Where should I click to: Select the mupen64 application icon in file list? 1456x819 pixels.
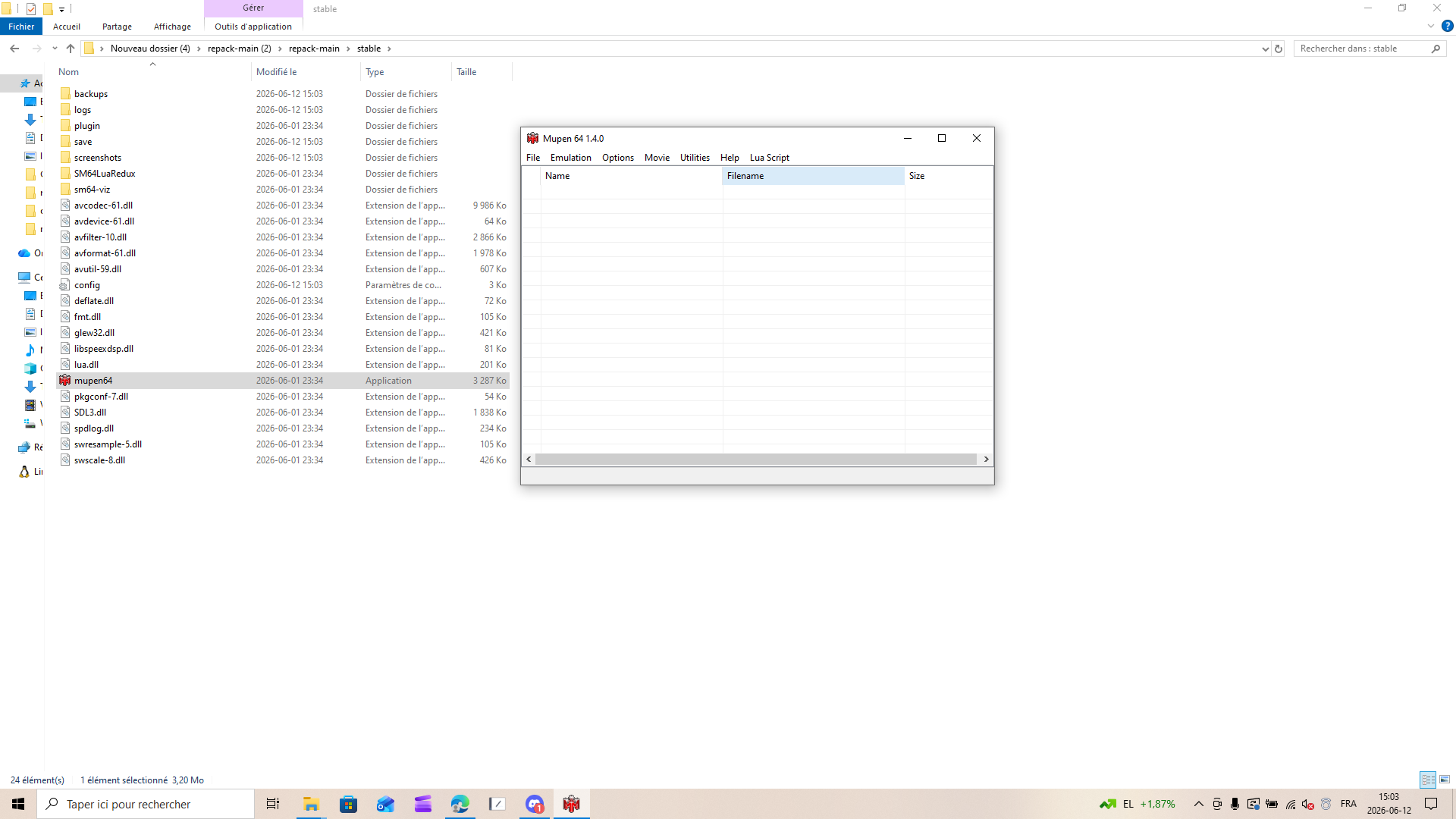coord(65,381)
